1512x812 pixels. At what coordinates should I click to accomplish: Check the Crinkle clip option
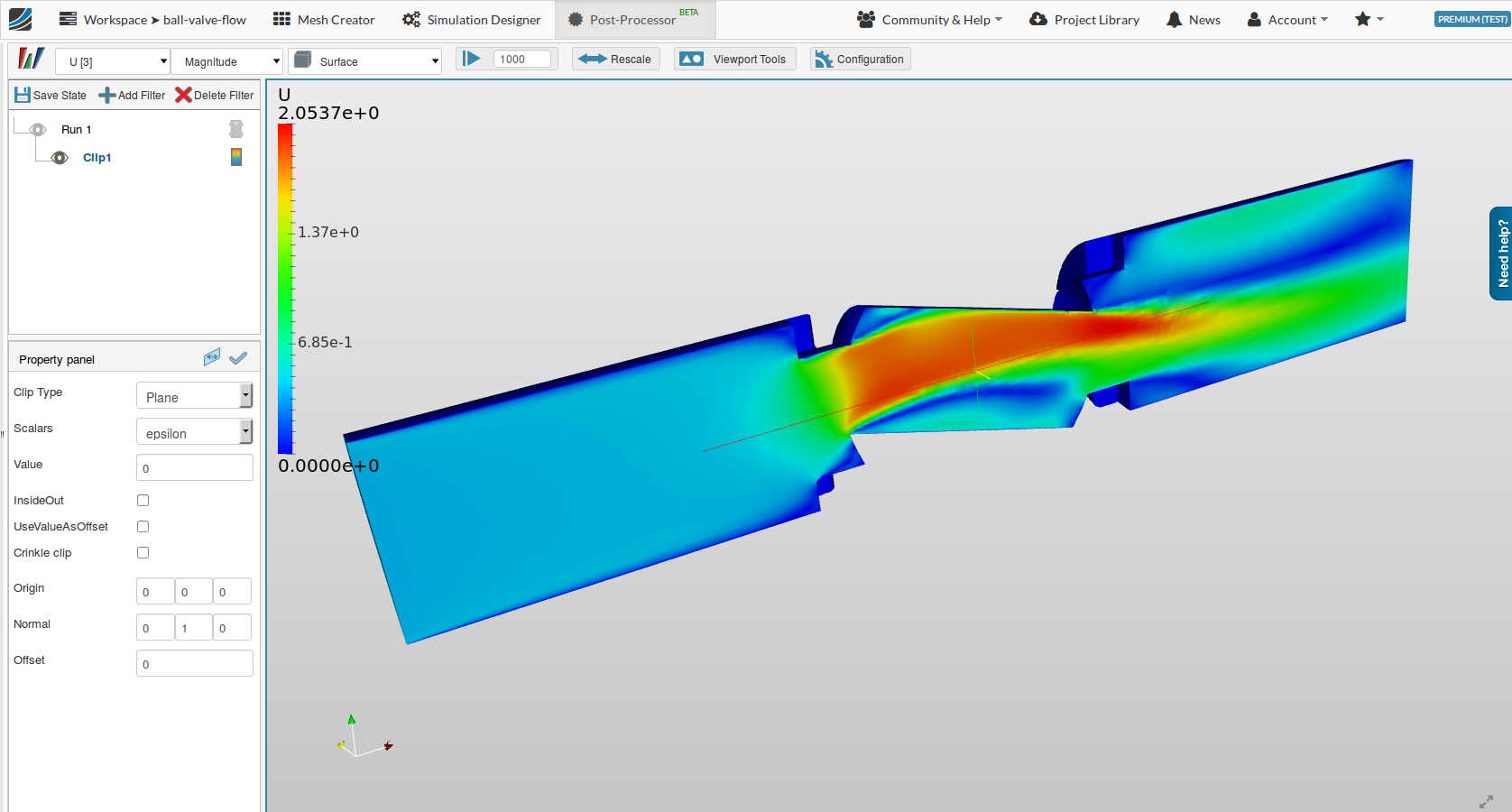[143, 552]
